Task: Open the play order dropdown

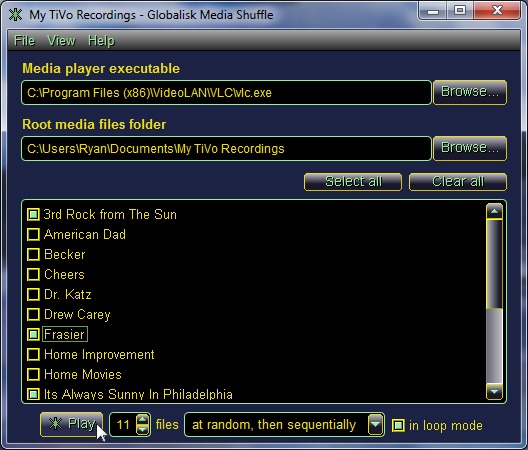Action: pos(284,425)
